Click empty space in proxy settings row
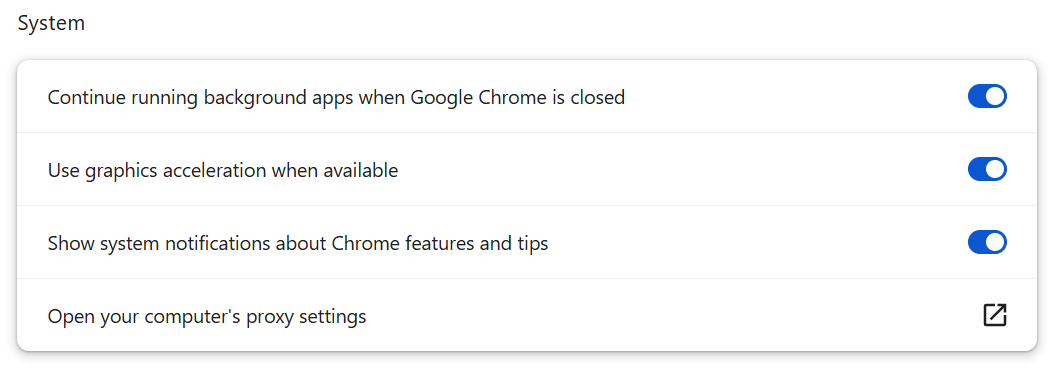 click(x=672, y=315)
